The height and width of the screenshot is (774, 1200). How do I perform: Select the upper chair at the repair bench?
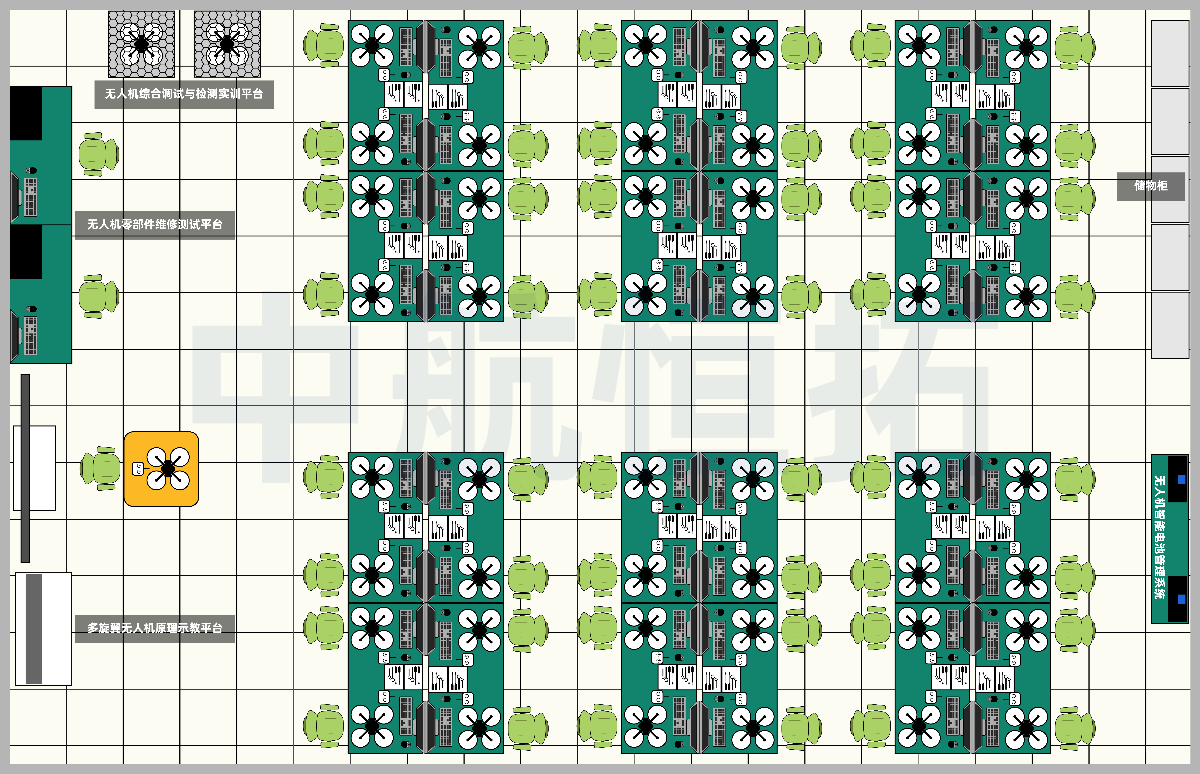pyautogui.click(x=97, y=153)
